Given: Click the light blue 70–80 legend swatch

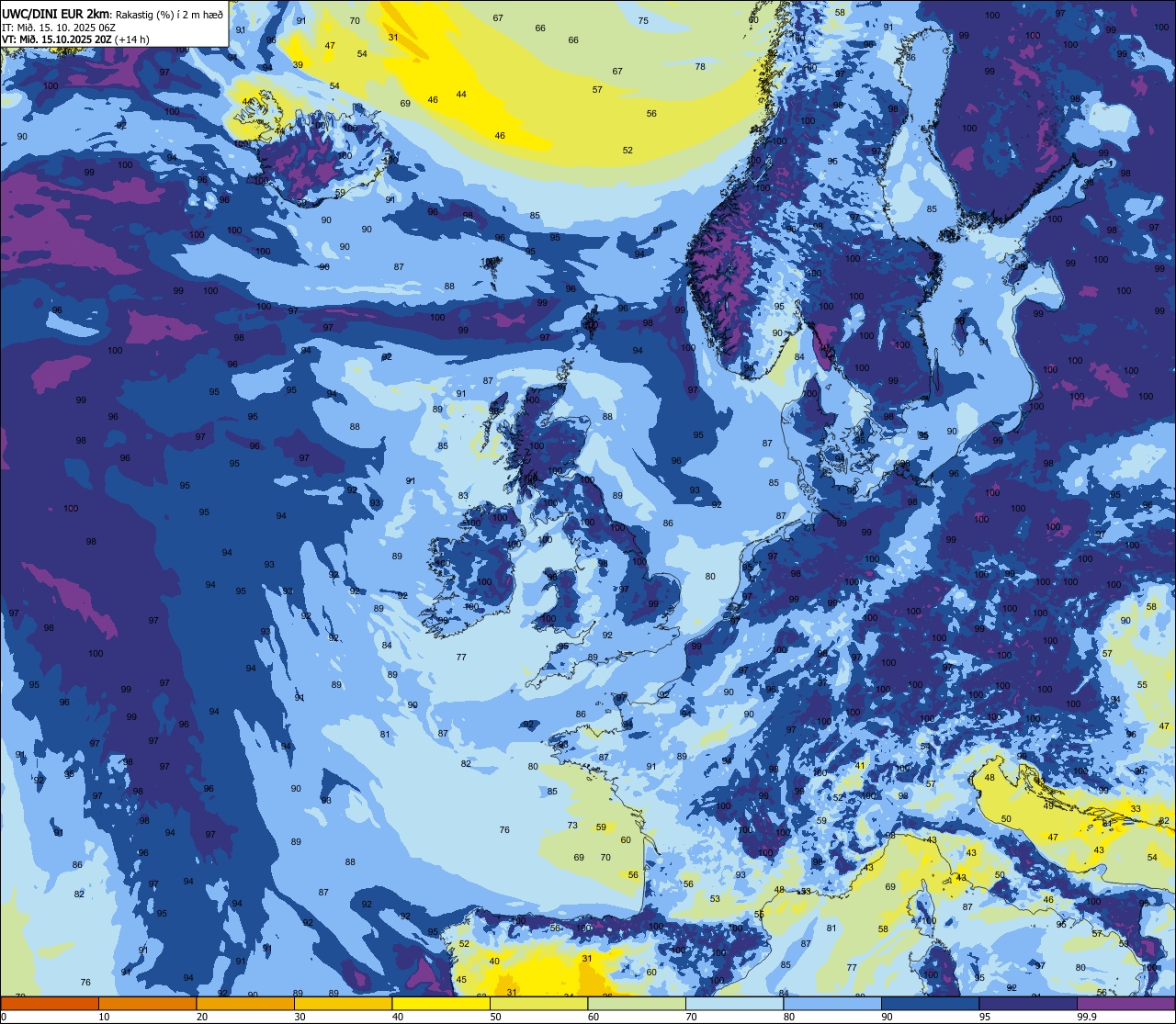Looking at the screenshot, I should 734,1003.
